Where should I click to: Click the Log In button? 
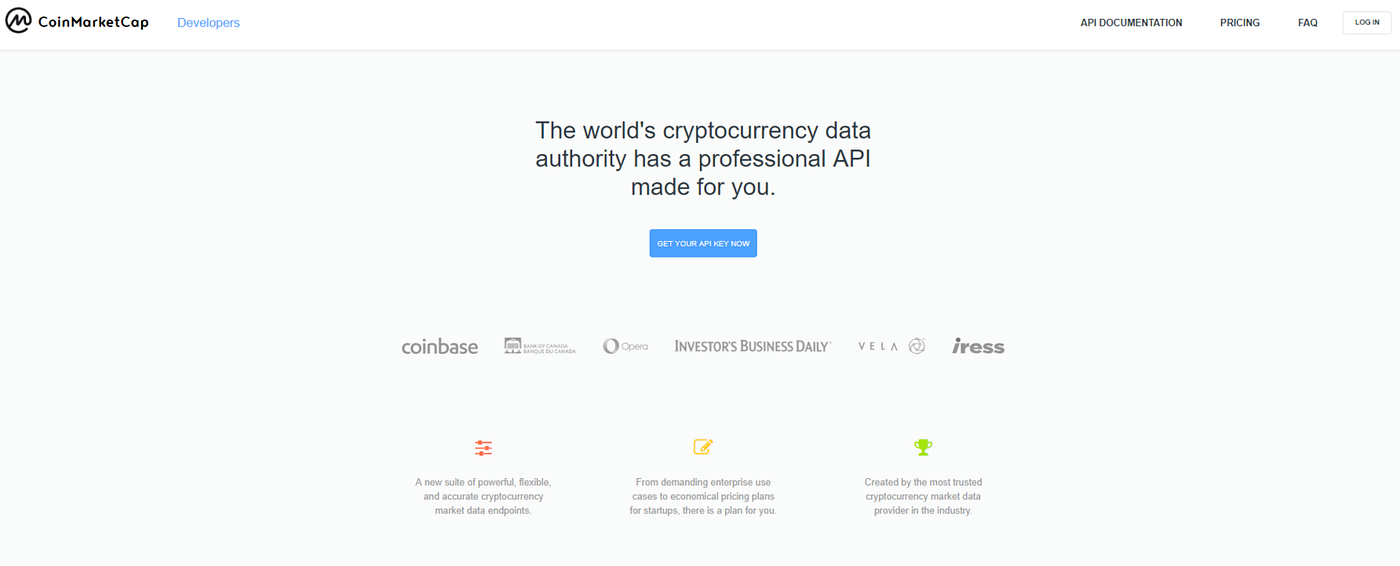pyautogui.click(x=1367, y=22)
